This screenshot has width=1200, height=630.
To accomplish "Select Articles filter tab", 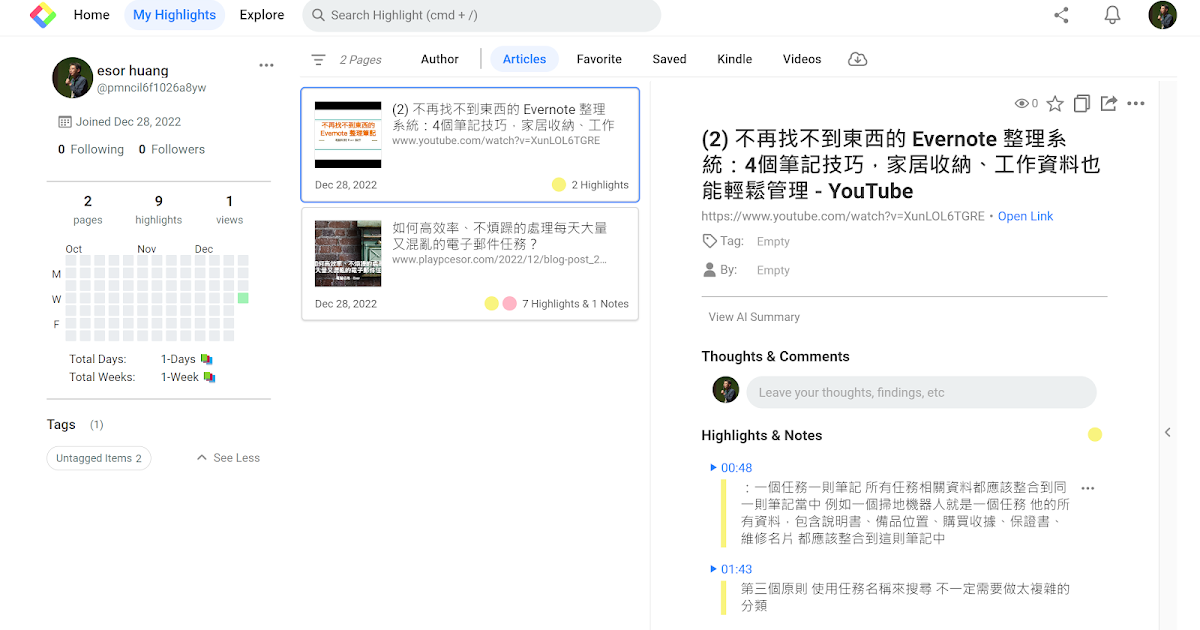I will point(524,59).
